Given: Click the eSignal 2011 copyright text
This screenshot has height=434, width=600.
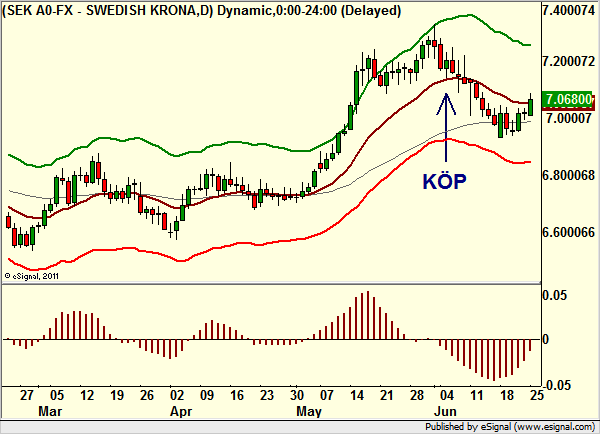Looking at the screenshot, I should (x=31, y=276).
